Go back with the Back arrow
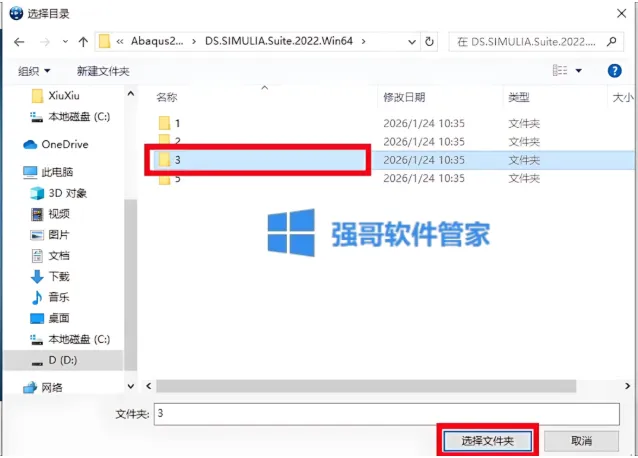Image resolution: width=638 pixels, height=458 pixels. [19, 42]
